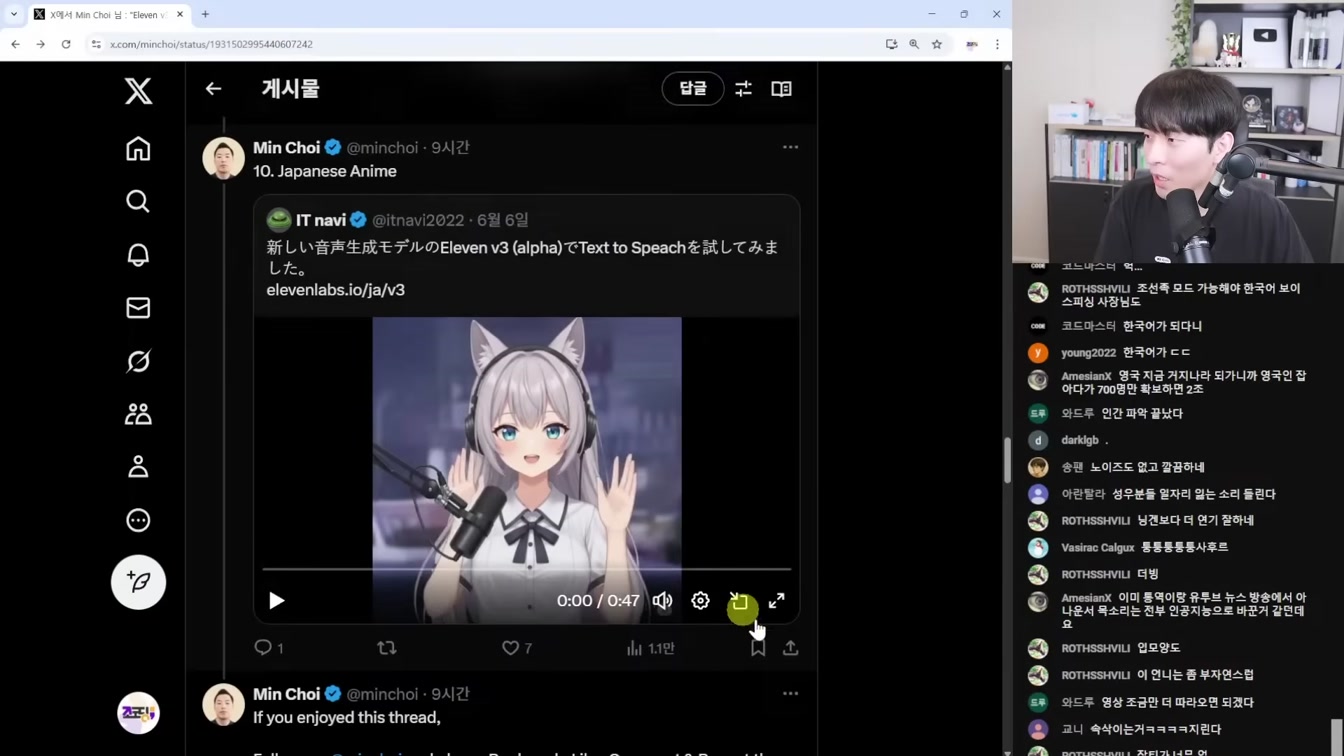The height and width of the screenshot is (756, 1344).
Task: Click the compose post feather button
Action: (x=138, y=582)
